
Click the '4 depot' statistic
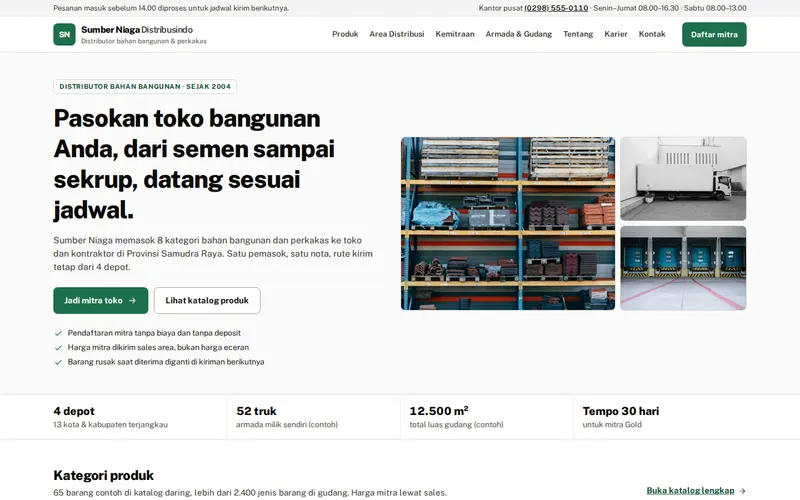point(111,417)
